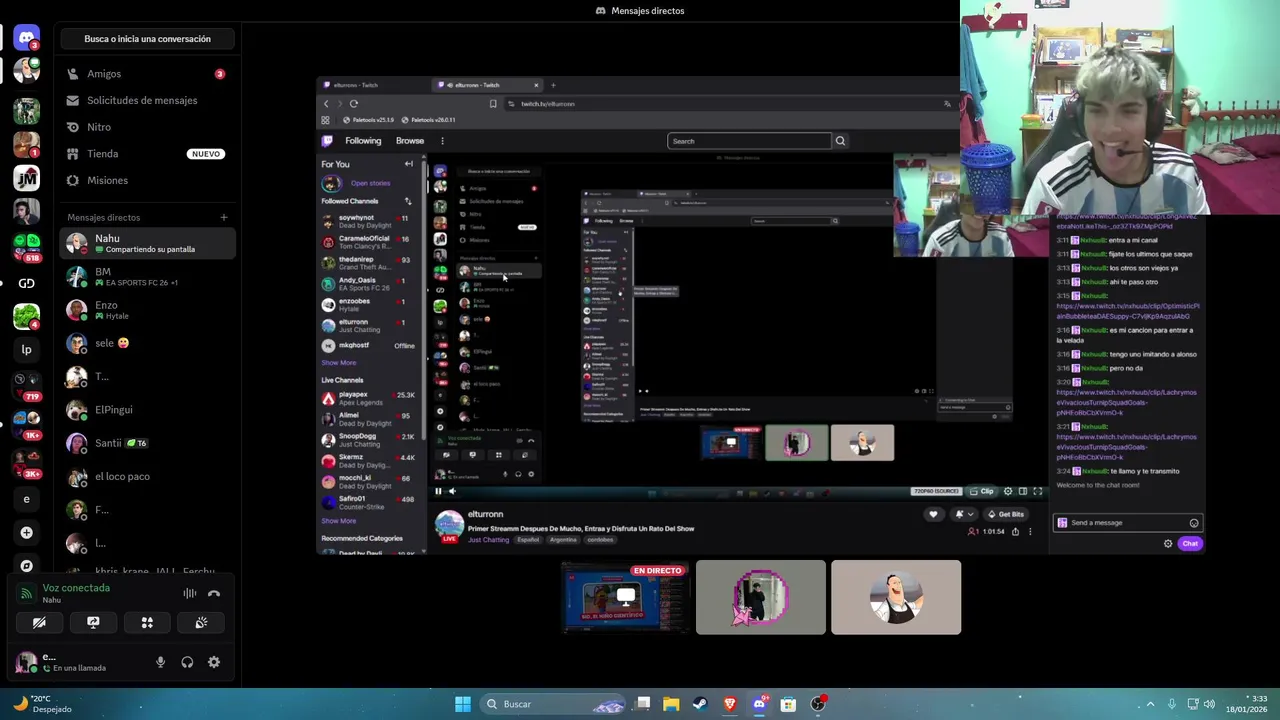Image resolution: width=1280 pixels, height=720 pixels.
Task: Click Browse tab in shared Twitch stream
Action: (410, 141)
